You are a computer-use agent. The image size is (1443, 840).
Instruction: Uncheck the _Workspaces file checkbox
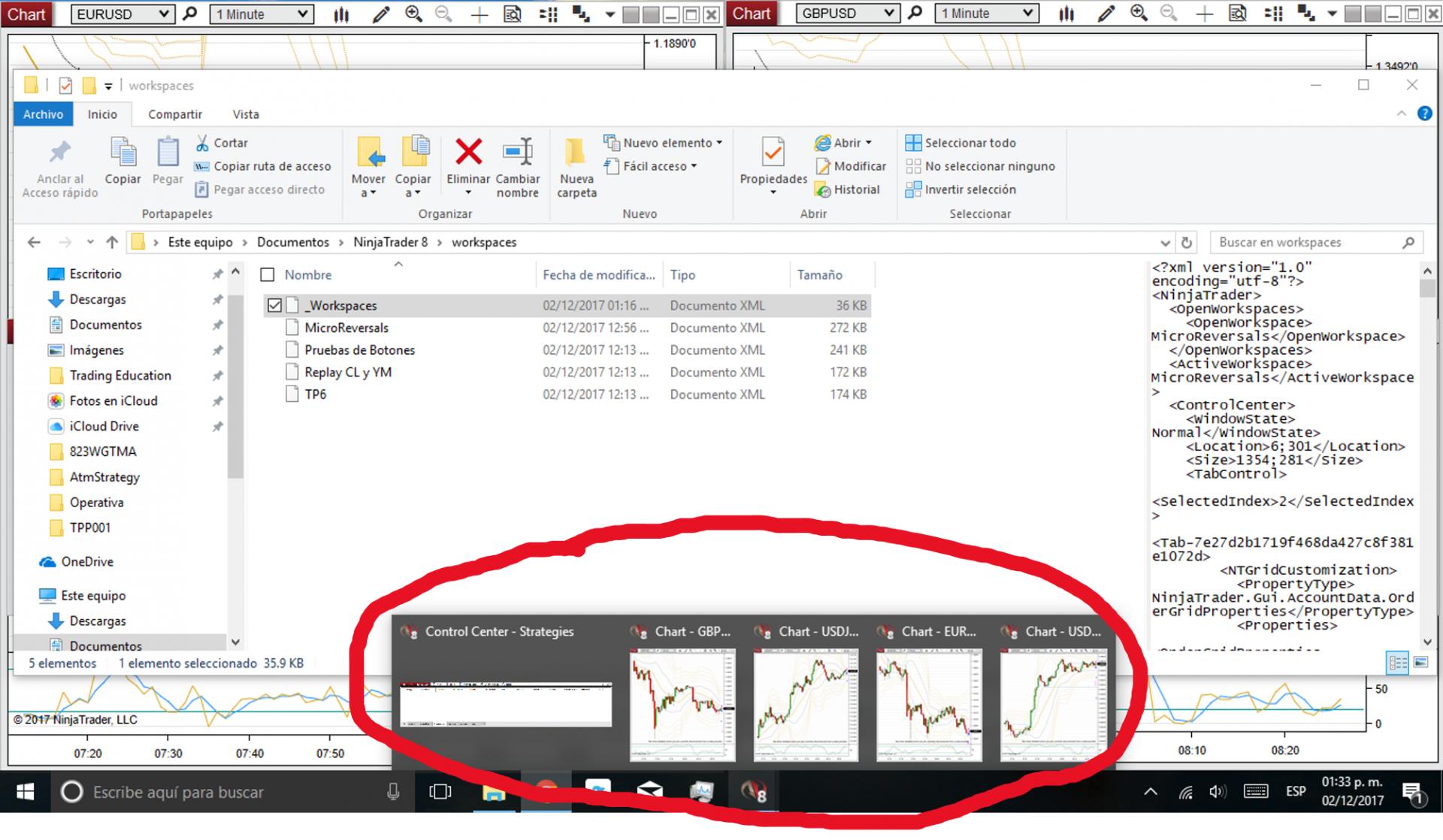click(x=274, y=305)
